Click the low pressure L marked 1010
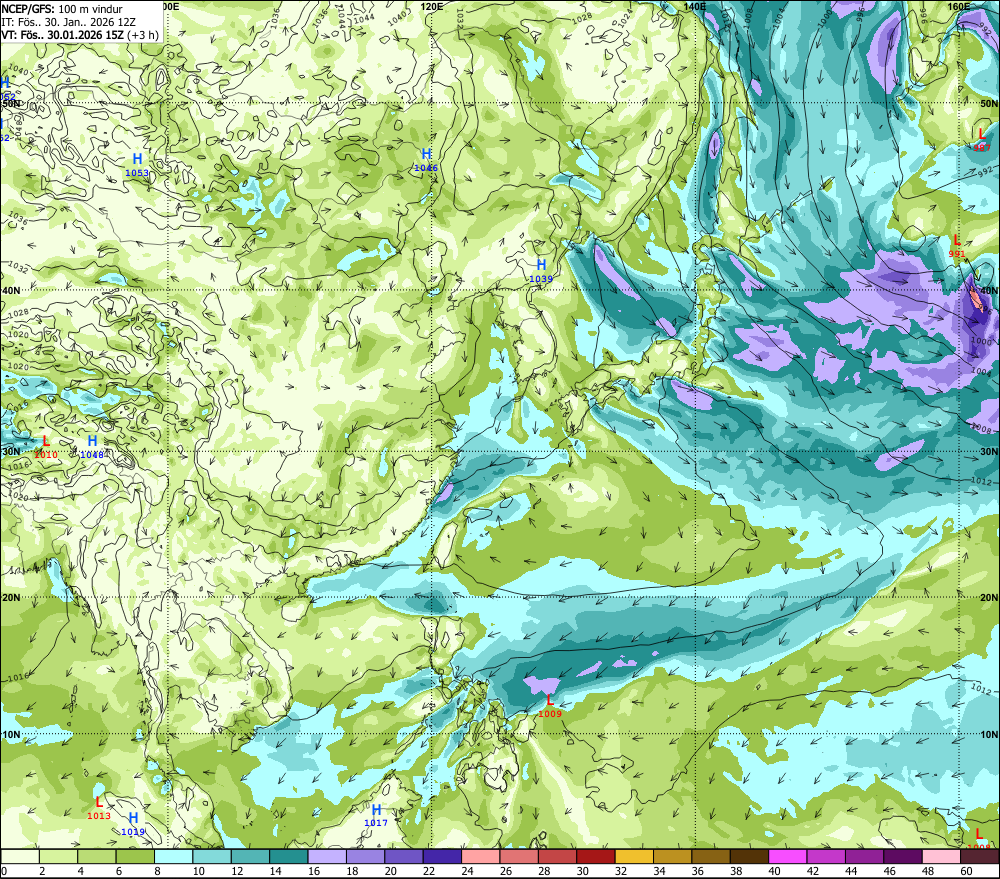1000x879 pixels. (x=46, y=441)
